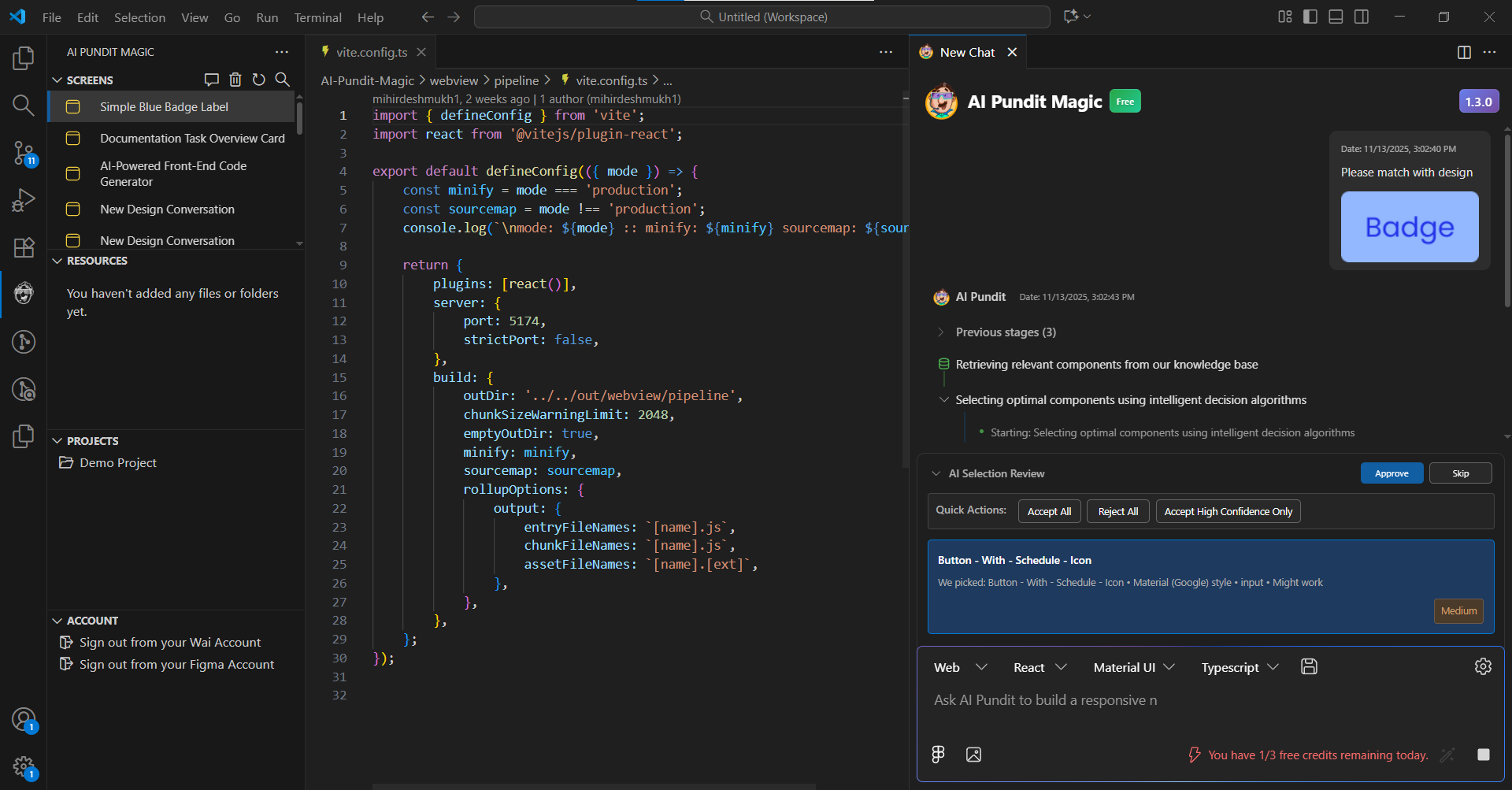1512x790 pixels.
Task: Open the AI Pundit Magic sidebar icon
Action: pos(24,294)
